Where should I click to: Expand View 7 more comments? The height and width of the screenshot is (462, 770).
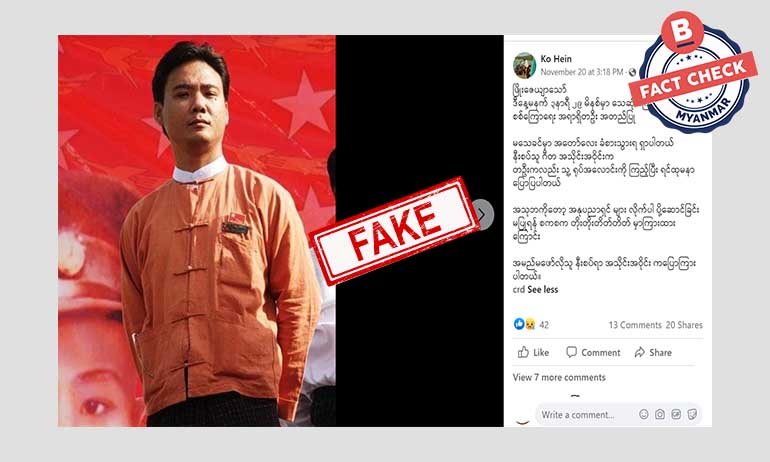pyautogui.click(x=559, y=378)
